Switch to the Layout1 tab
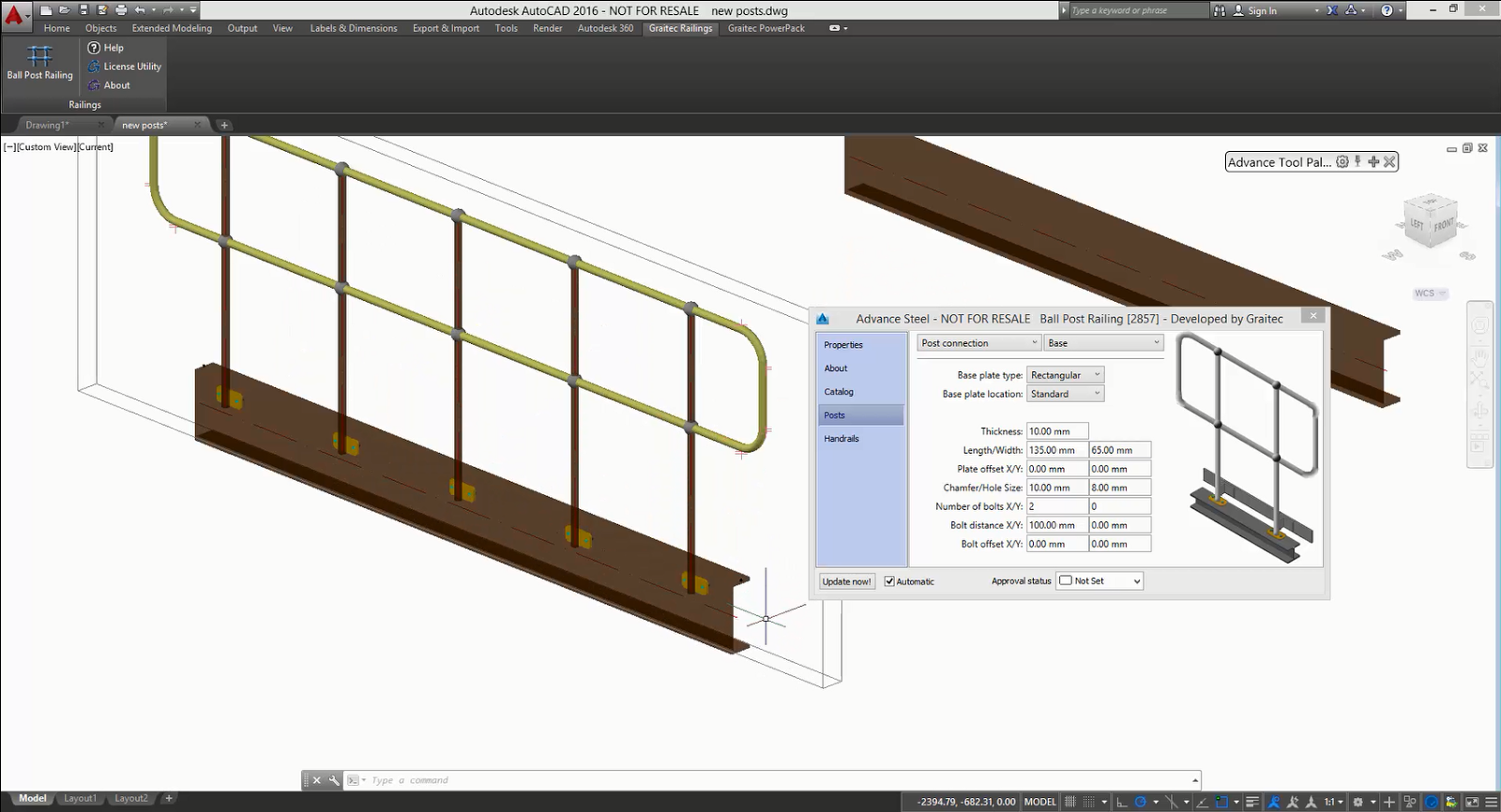This screenshot has height=812, width=1501. coord(80,799)
